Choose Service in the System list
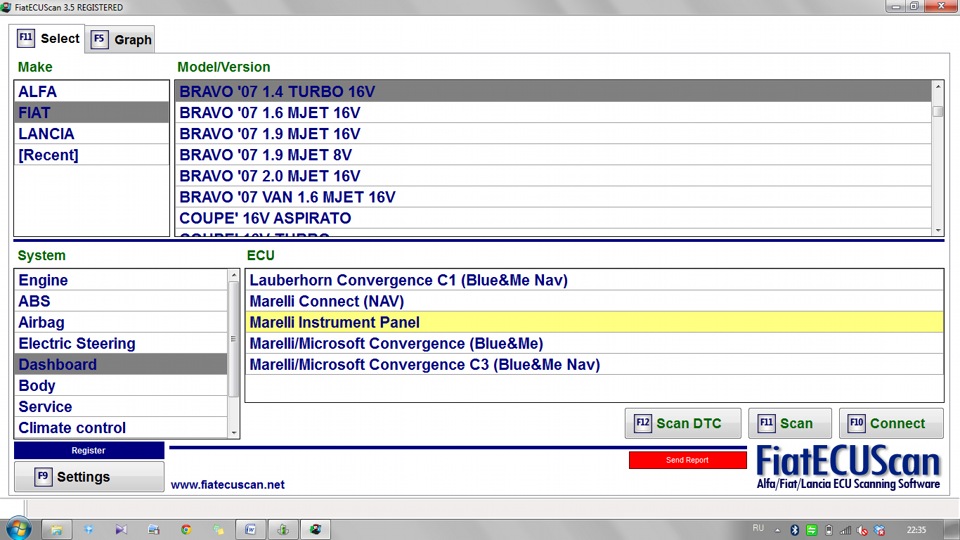The image size is (960, 540). tap(121, 407)
